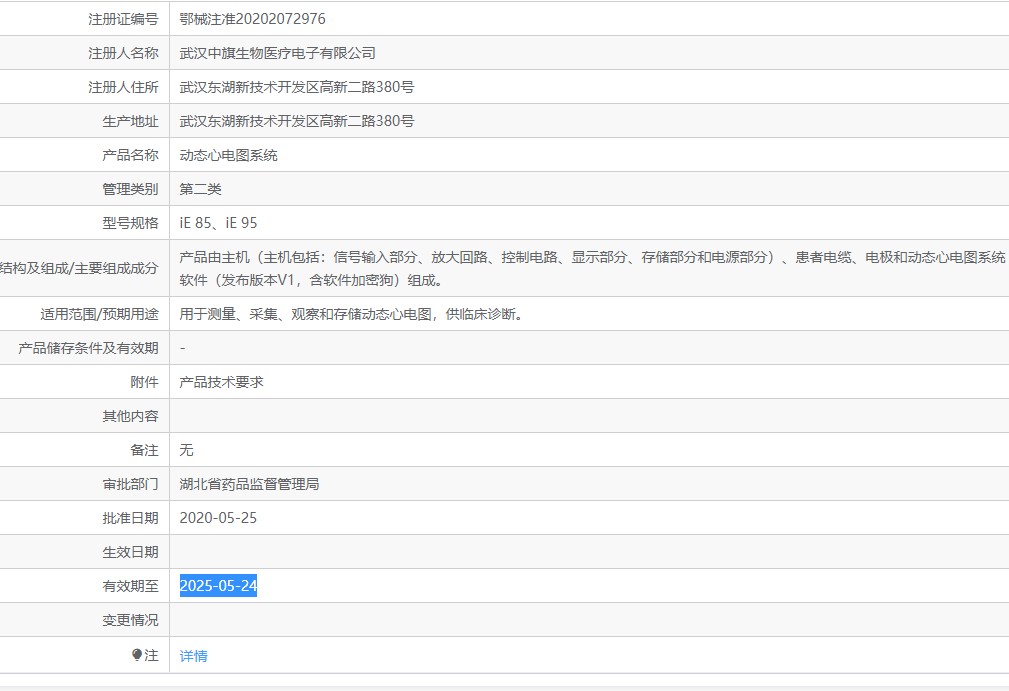Viewport: 1009px width, 691px height.
Task: Click the 生产地址 address value
Action: pyautogui.click(x=297, y=121)
